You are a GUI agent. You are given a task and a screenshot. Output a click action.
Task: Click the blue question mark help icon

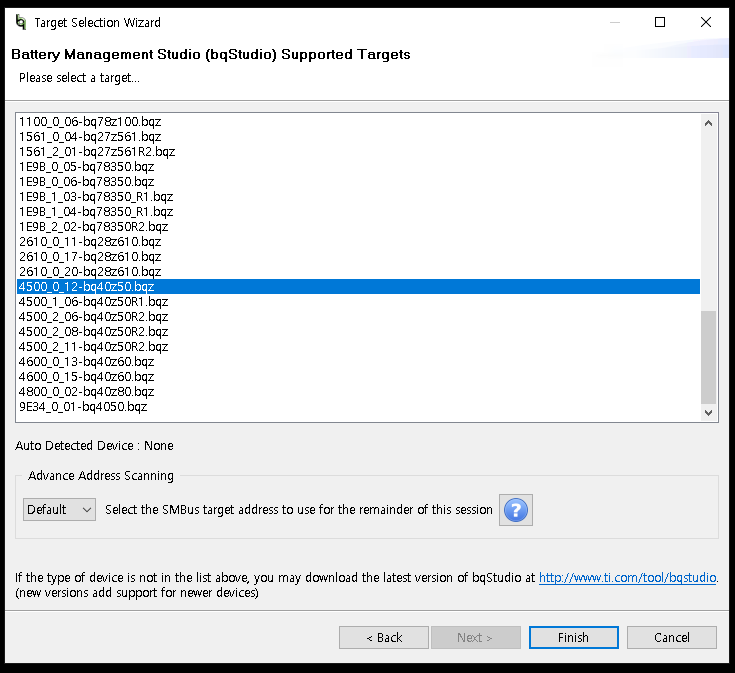(x=516, y=510)
